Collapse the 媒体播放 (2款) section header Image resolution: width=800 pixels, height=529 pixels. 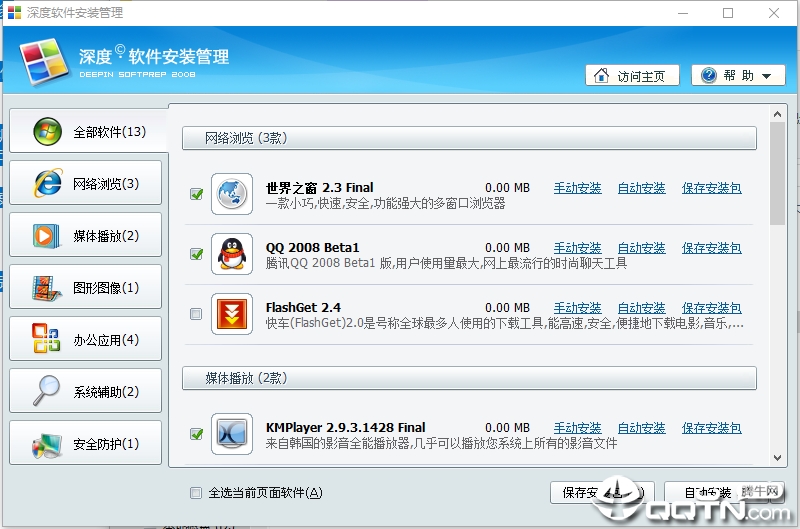click(469, 378)
